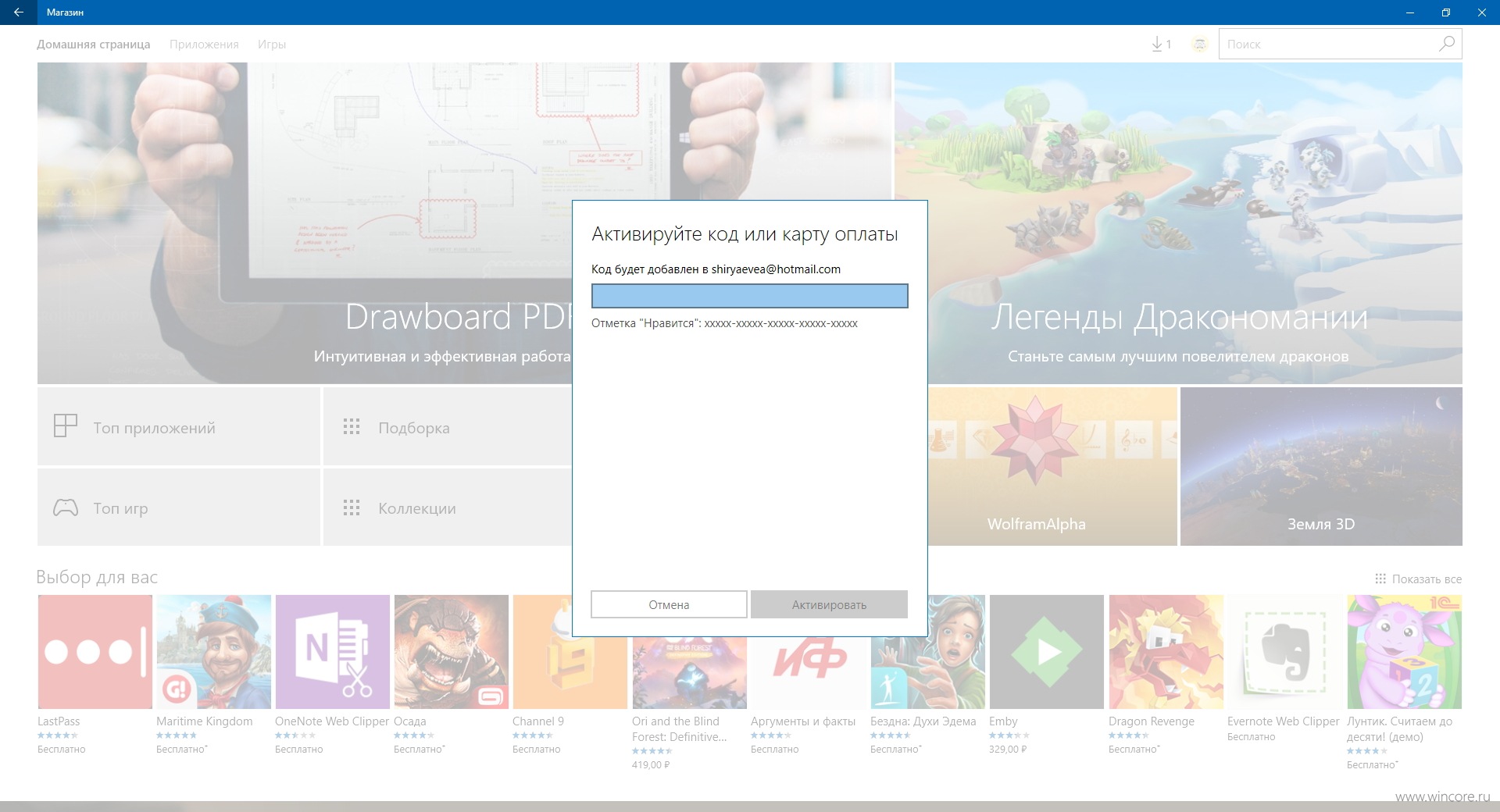The height and width of the screenshot is (812, 1500).
Task: Click Показать все link
Action: (x=1418, y=579)
